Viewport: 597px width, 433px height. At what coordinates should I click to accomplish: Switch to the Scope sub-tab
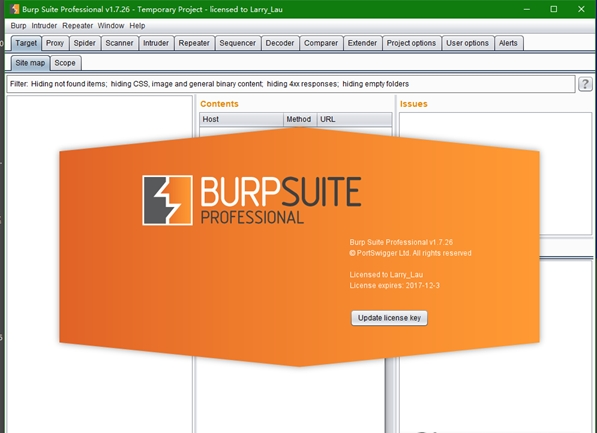tap(65, 63)
